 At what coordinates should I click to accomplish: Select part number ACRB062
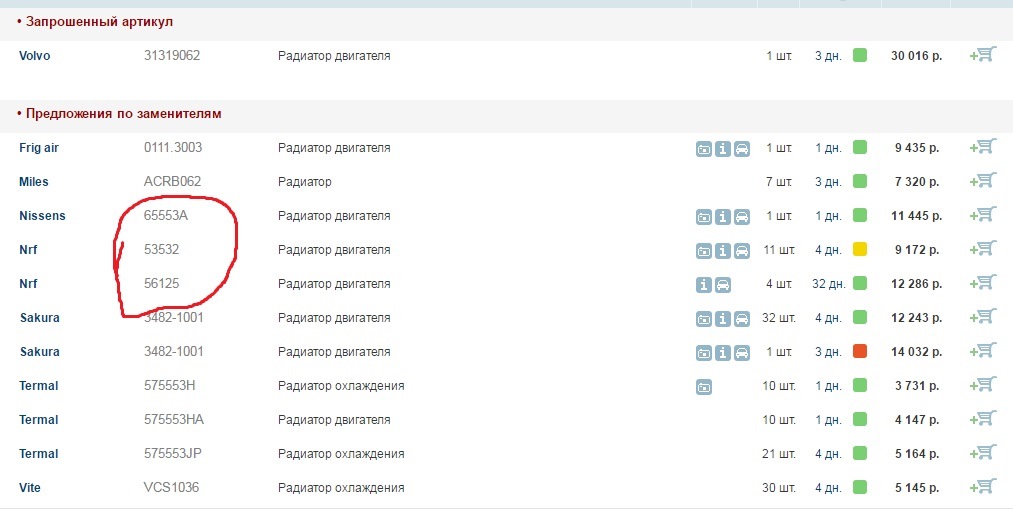pos(172,182)
